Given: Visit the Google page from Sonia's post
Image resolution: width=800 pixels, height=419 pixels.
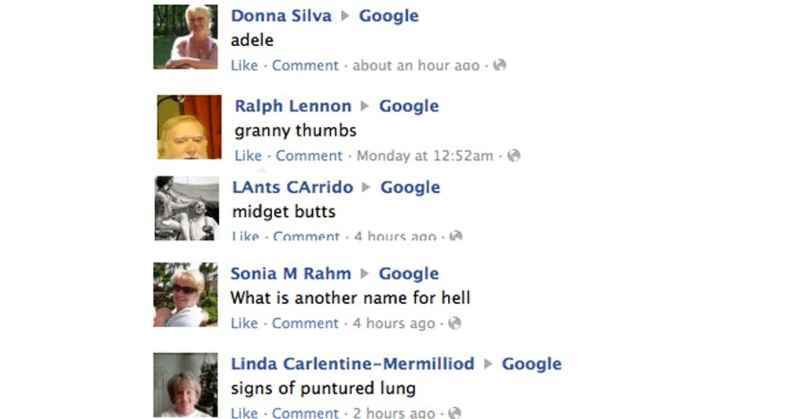Looking at the screenshot, I should pyautogui.click(x=409, y=273).
